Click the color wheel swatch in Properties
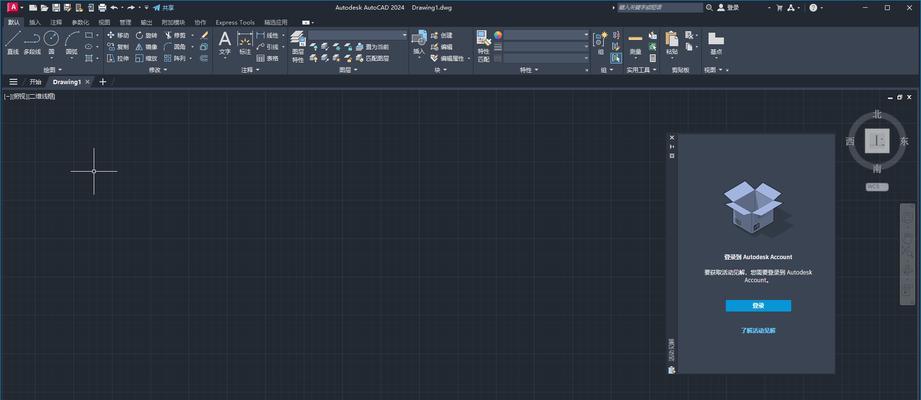The width and height of the screenshot is (921, 400). click(498, 35)
